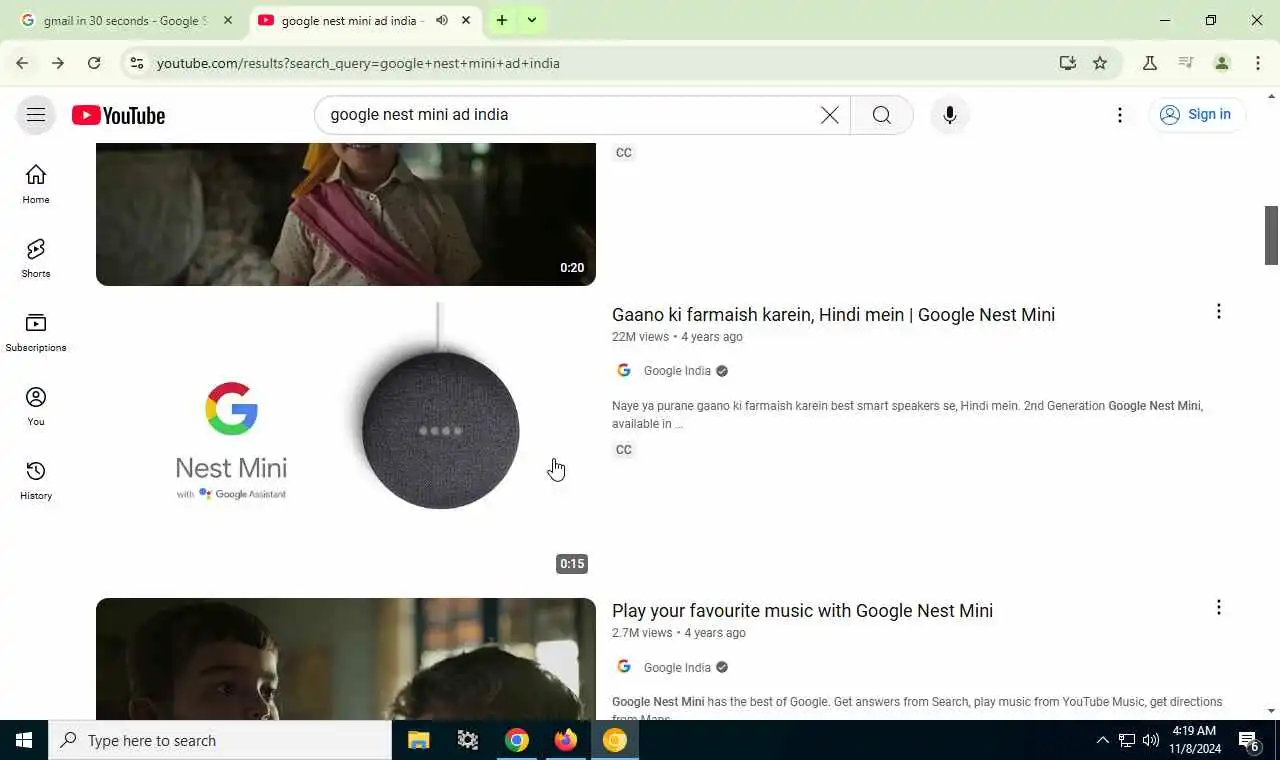Open Chrome three-dot menu
1280x760 pixels.
pos(1258,63)
